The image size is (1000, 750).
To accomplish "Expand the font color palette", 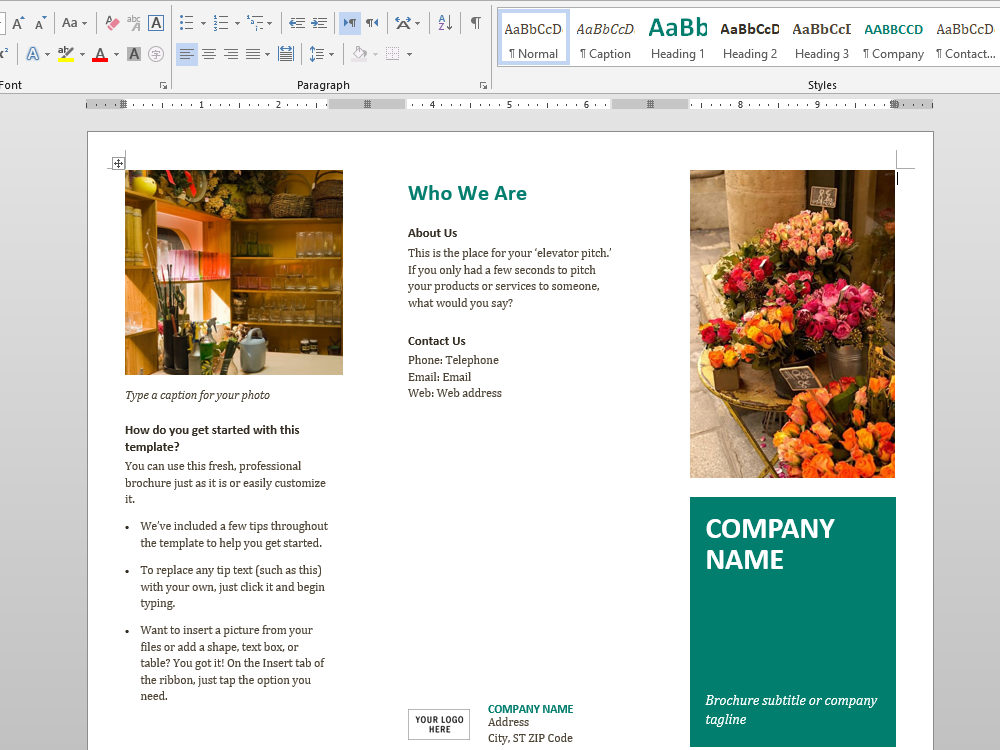I will 116,55.
